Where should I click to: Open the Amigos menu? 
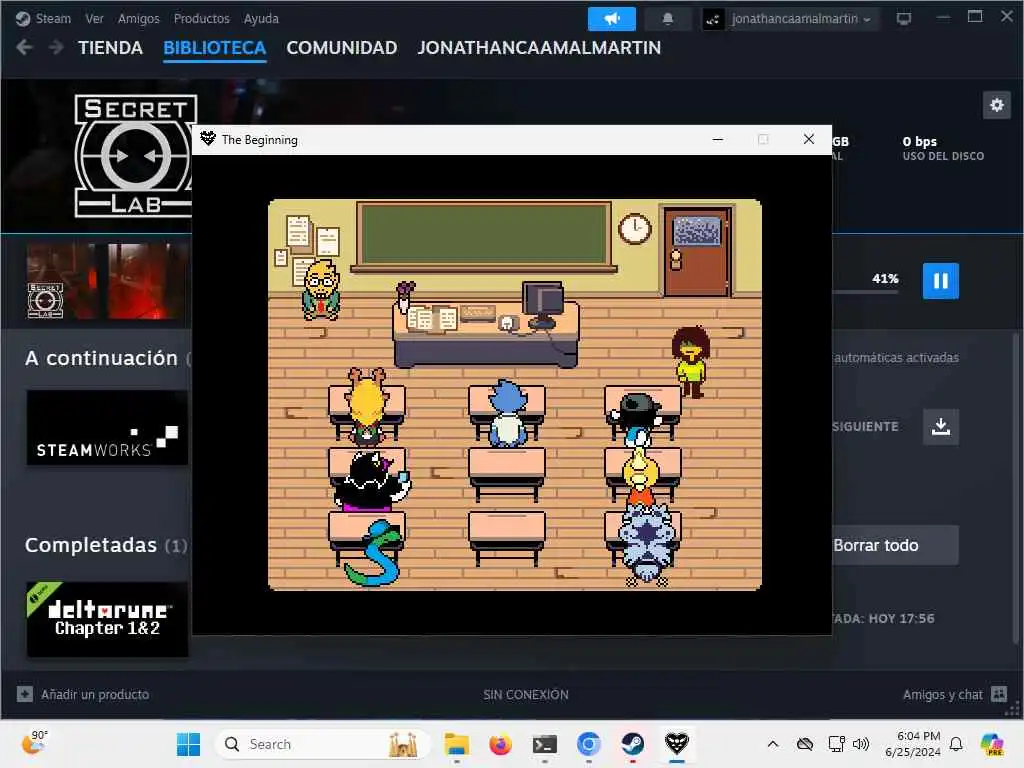click(x=138, y=18)
